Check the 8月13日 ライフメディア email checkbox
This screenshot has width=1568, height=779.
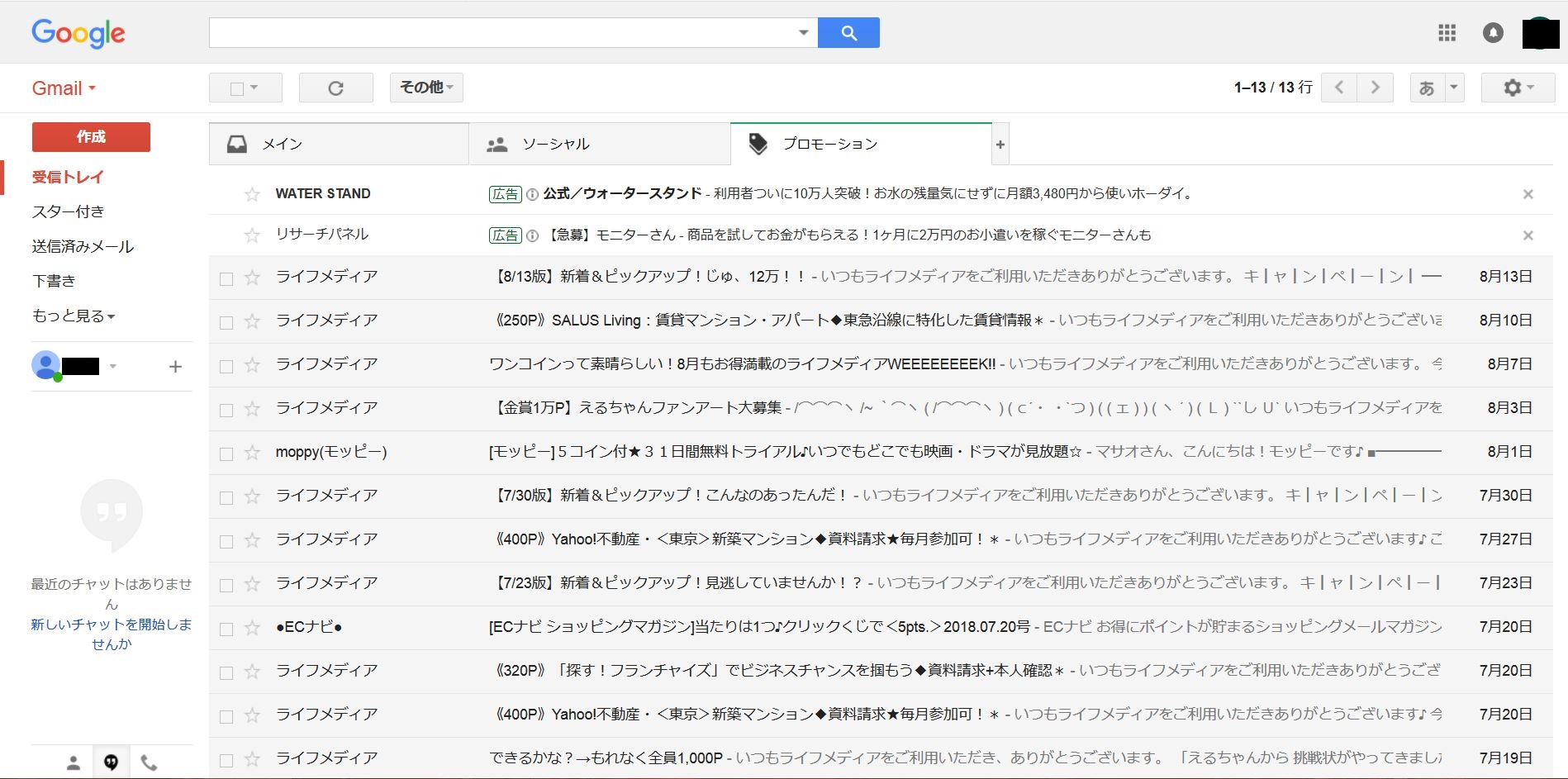pos(226,279)
